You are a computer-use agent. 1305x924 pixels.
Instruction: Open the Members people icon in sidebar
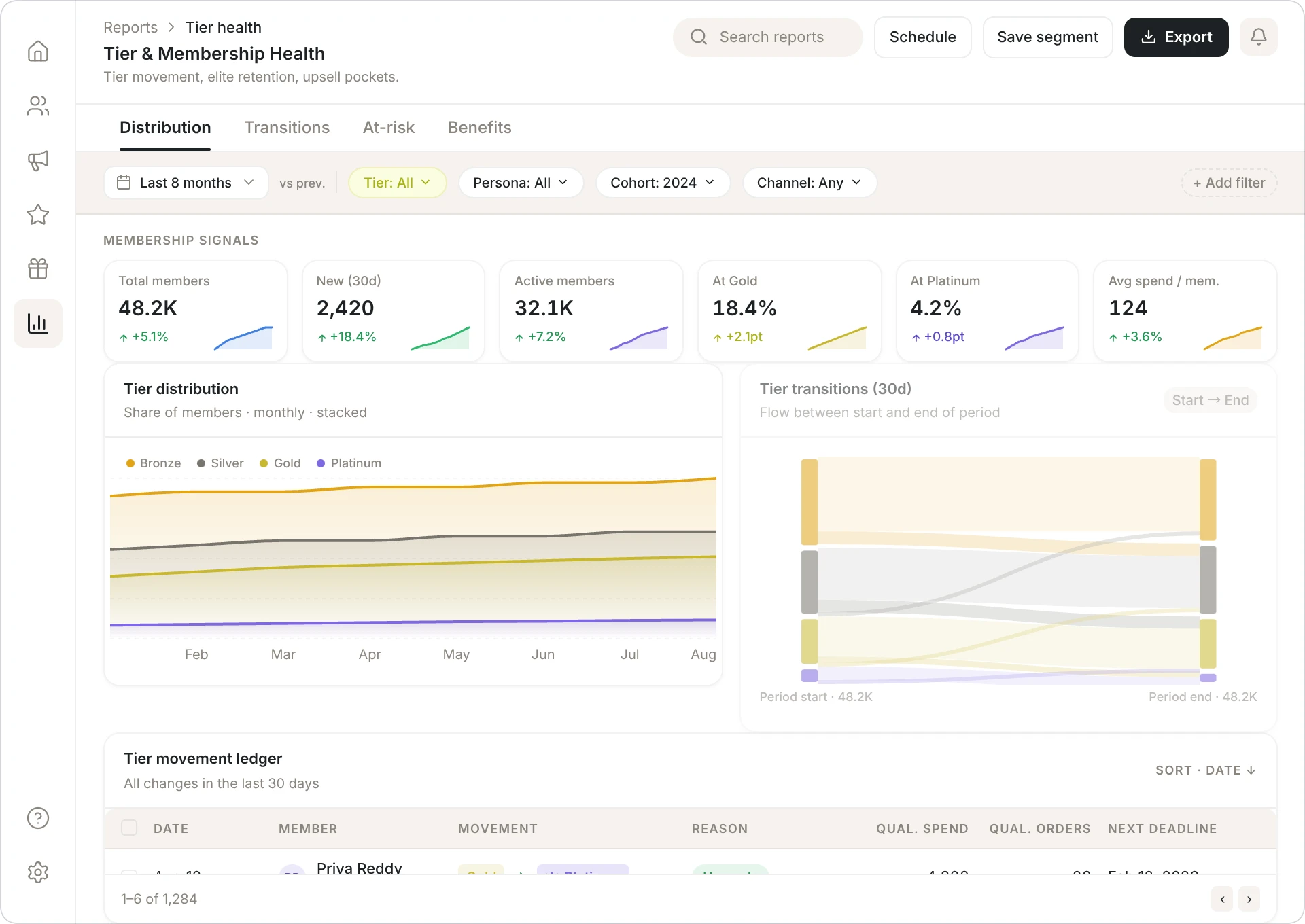tap(38, 106)
